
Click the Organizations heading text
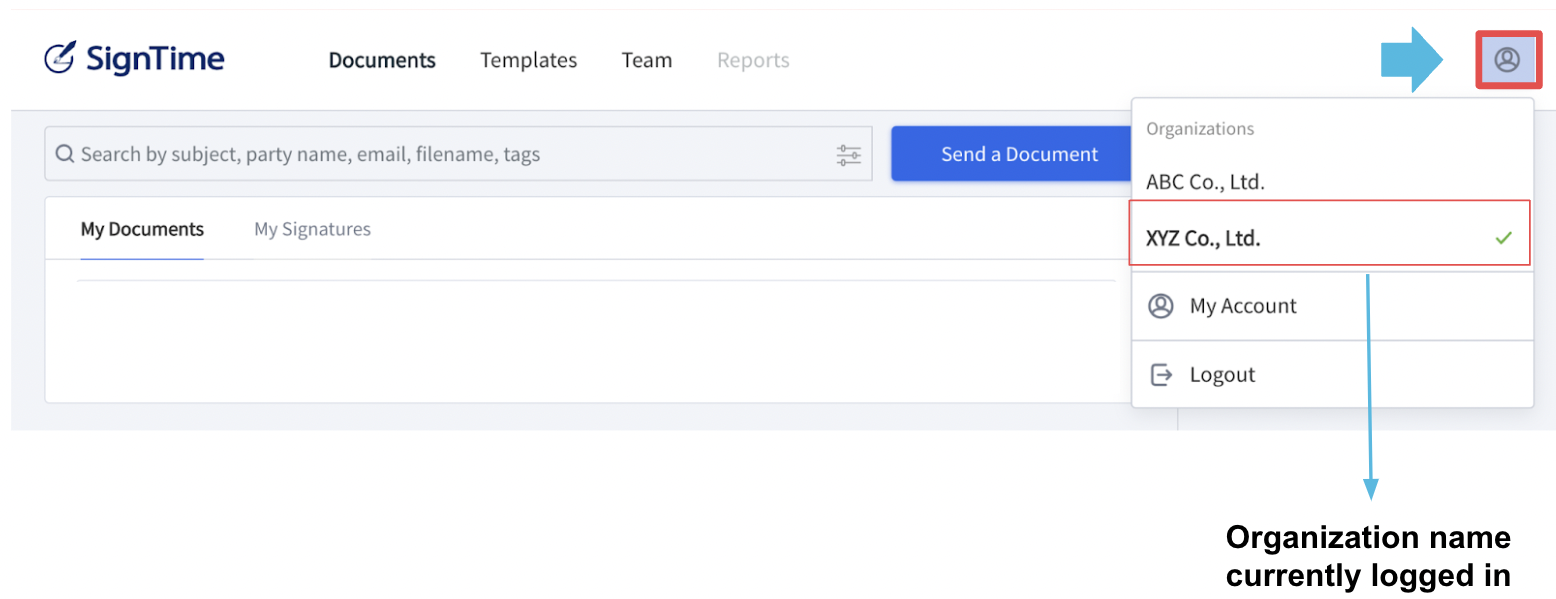click(1200, 129)
